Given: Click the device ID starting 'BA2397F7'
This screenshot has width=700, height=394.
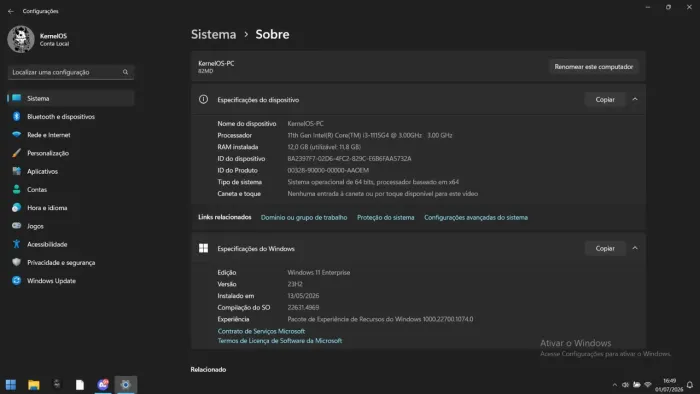Looking at the screenshot, I should pos(350,158).
